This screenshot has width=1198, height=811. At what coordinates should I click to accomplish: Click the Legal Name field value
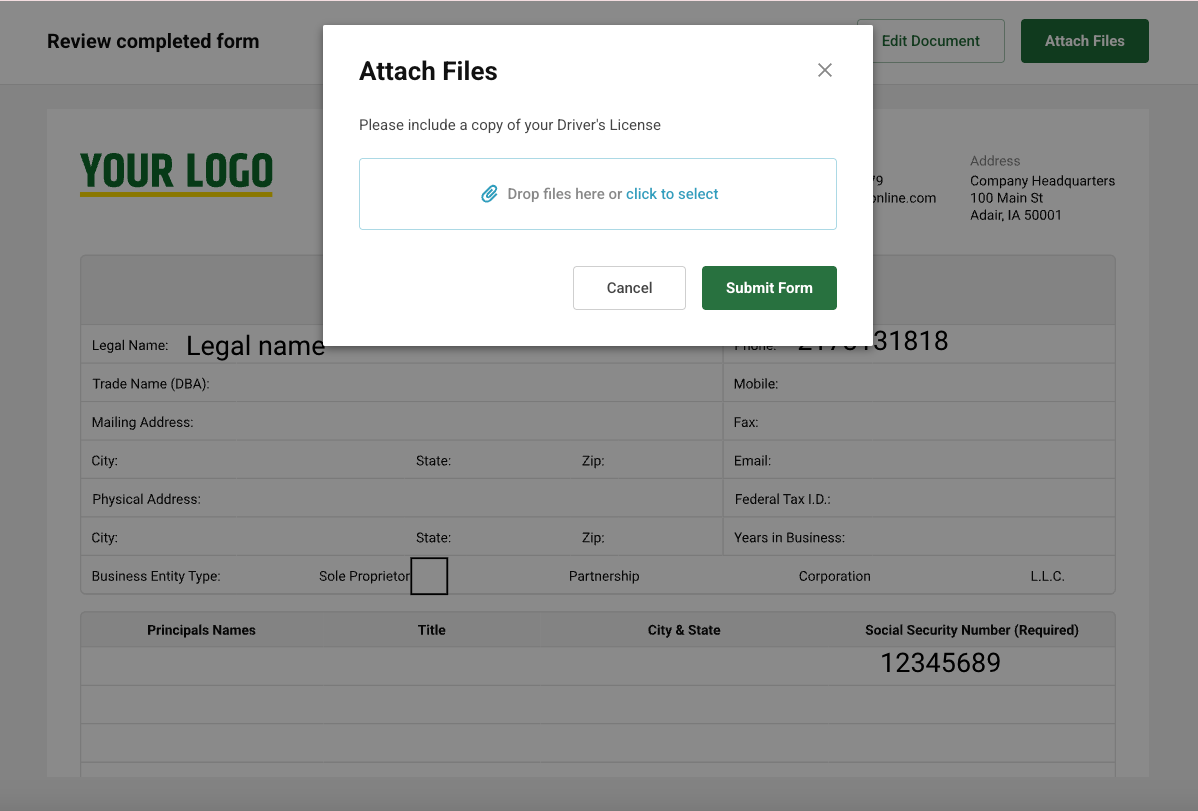pos(255,345)
